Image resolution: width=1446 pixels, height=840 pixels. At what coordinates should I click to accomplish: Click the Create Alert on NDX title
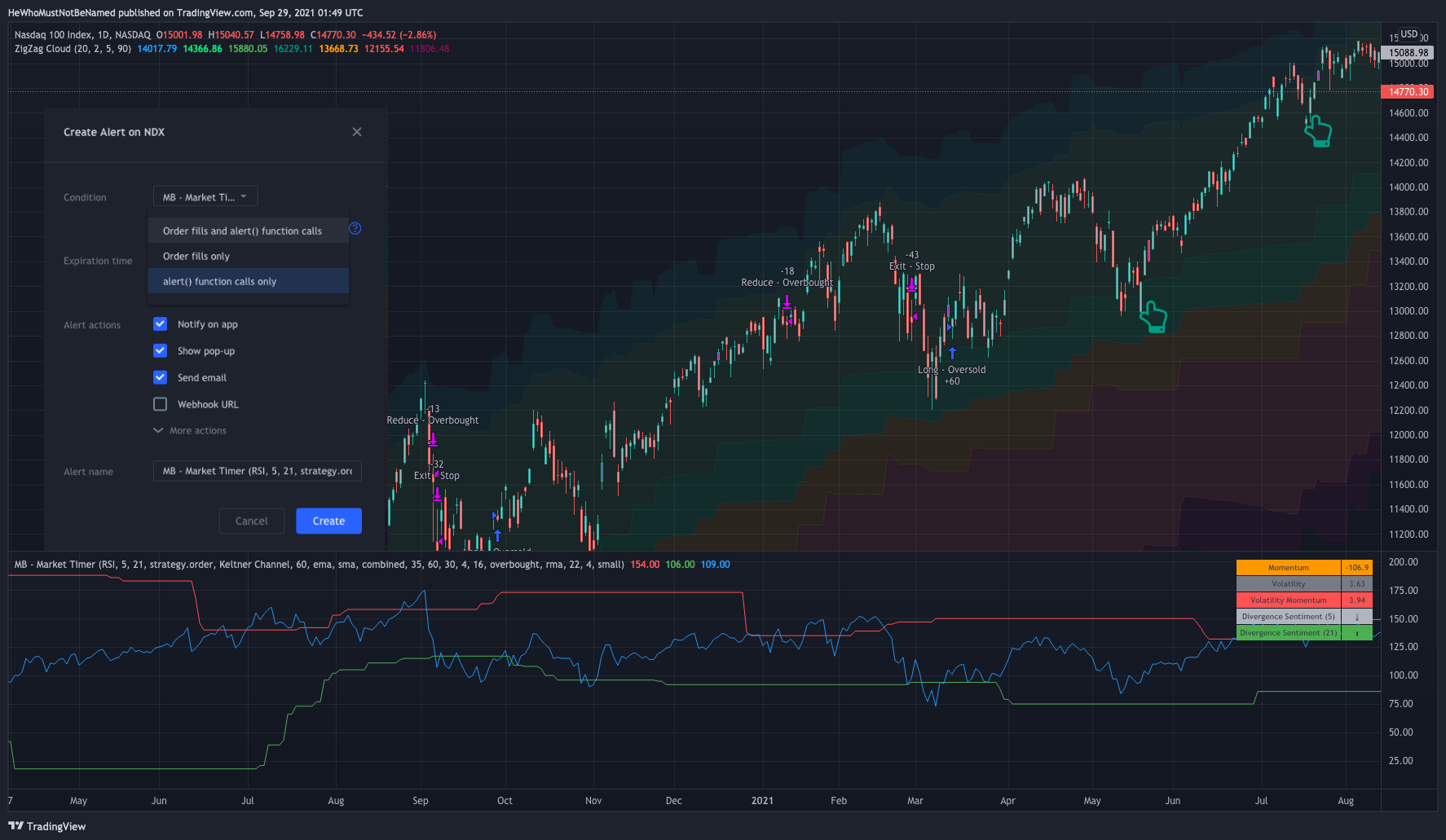114,132
